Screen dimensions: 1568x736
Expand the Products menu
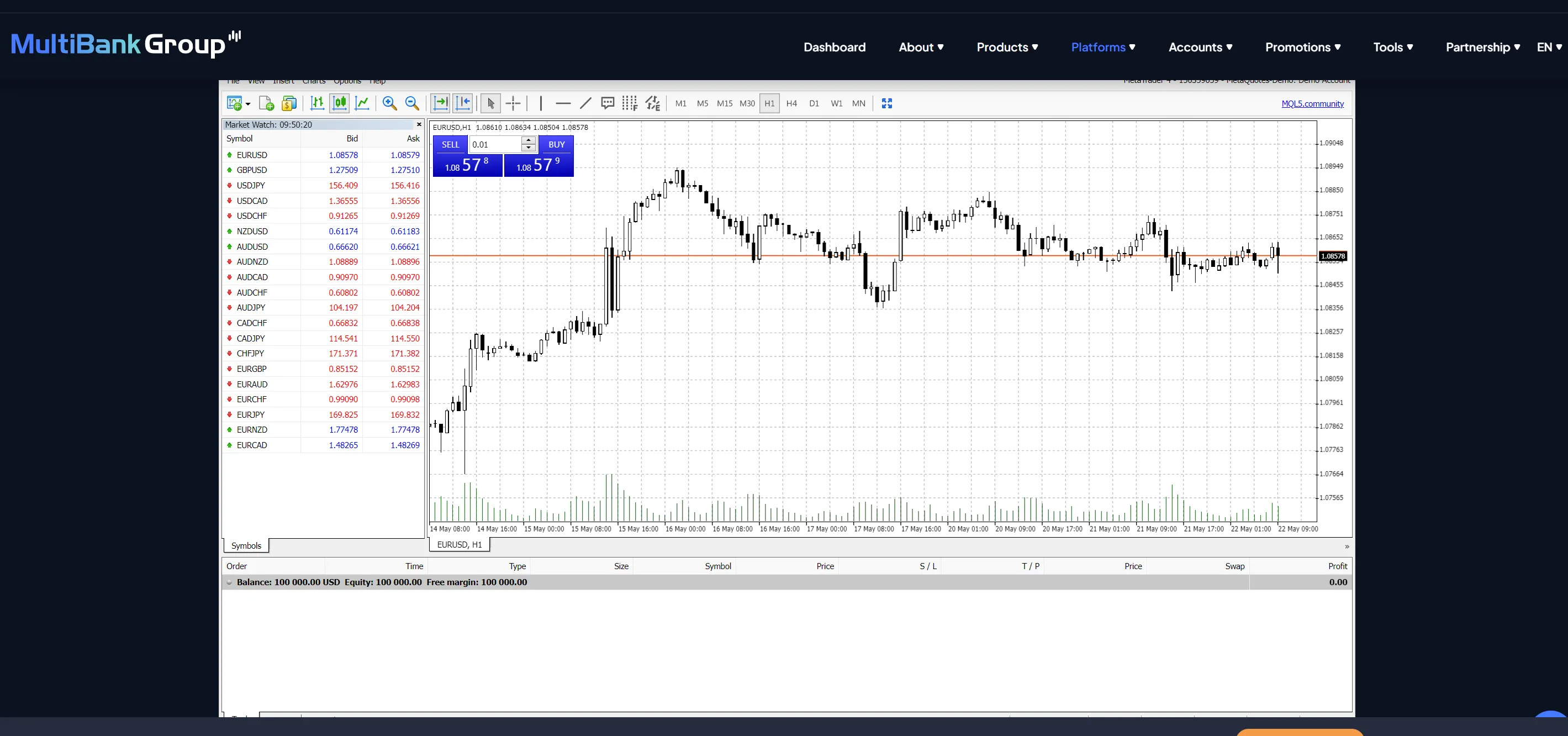(1007, 47)
